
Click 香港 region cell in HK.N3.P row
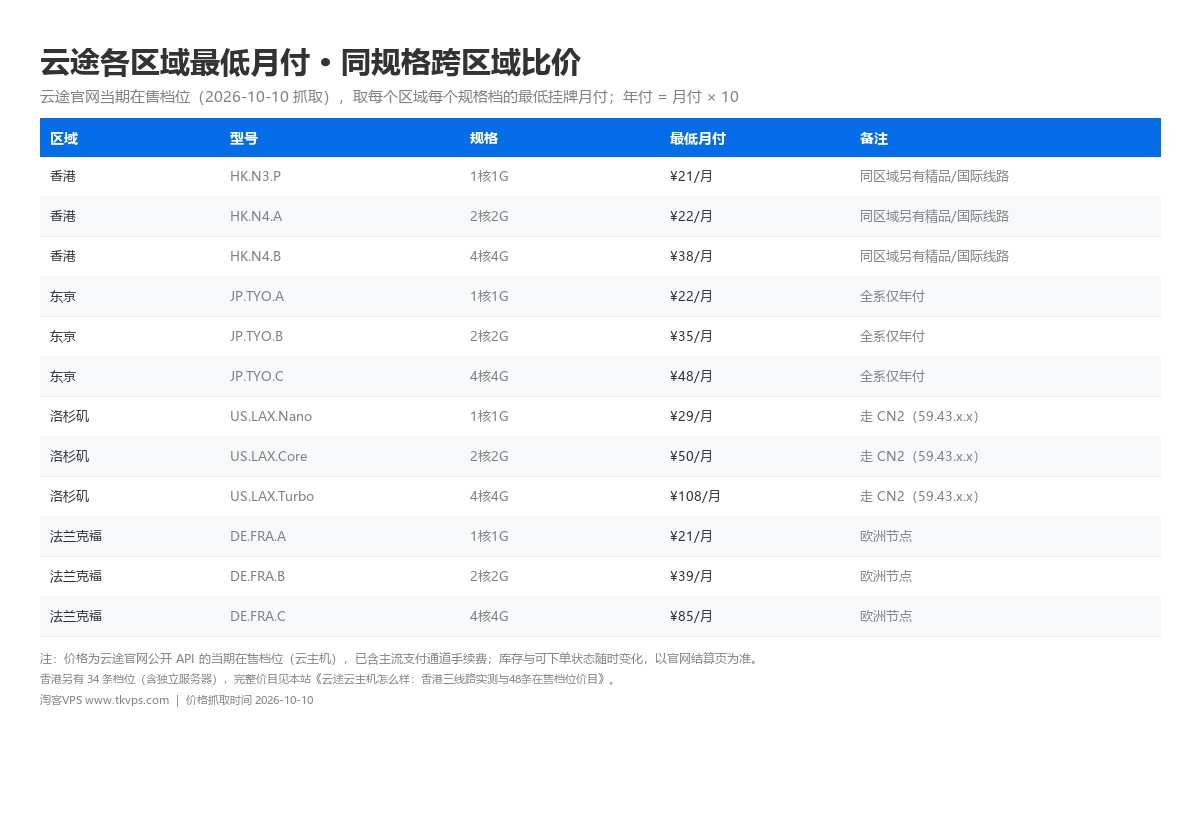pos(63,176)
